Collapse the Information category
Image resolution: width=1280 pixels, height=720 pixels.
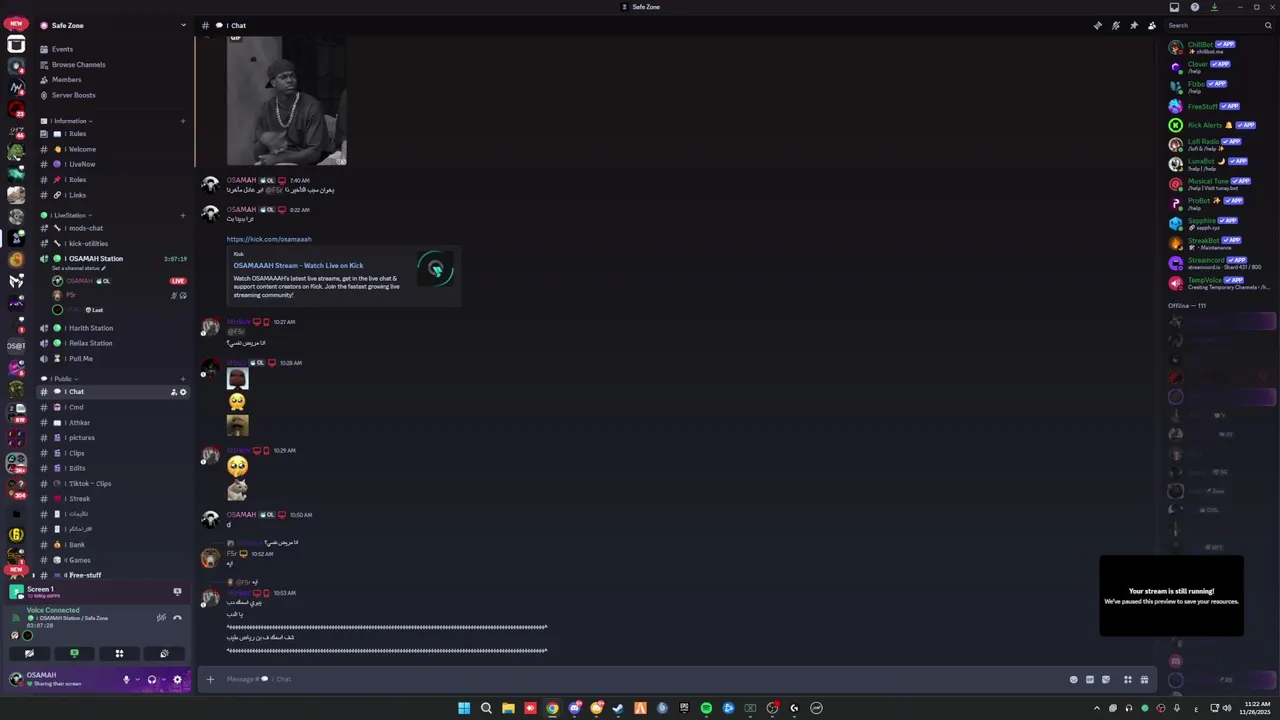tap(72, 121)
